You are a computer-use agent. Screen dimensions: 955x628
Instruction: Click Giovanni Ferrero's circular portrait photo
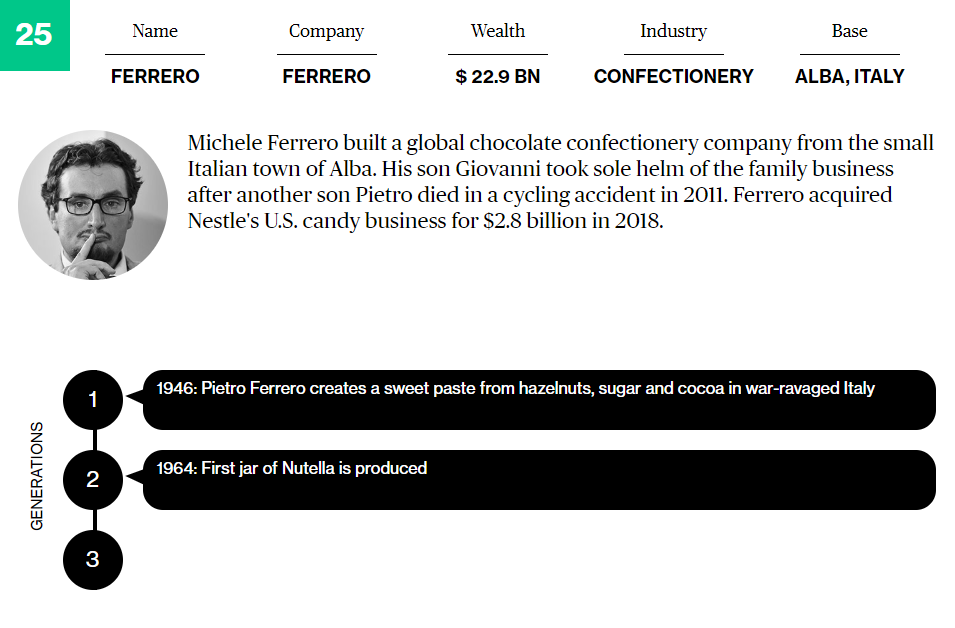[x=93, y=205]
